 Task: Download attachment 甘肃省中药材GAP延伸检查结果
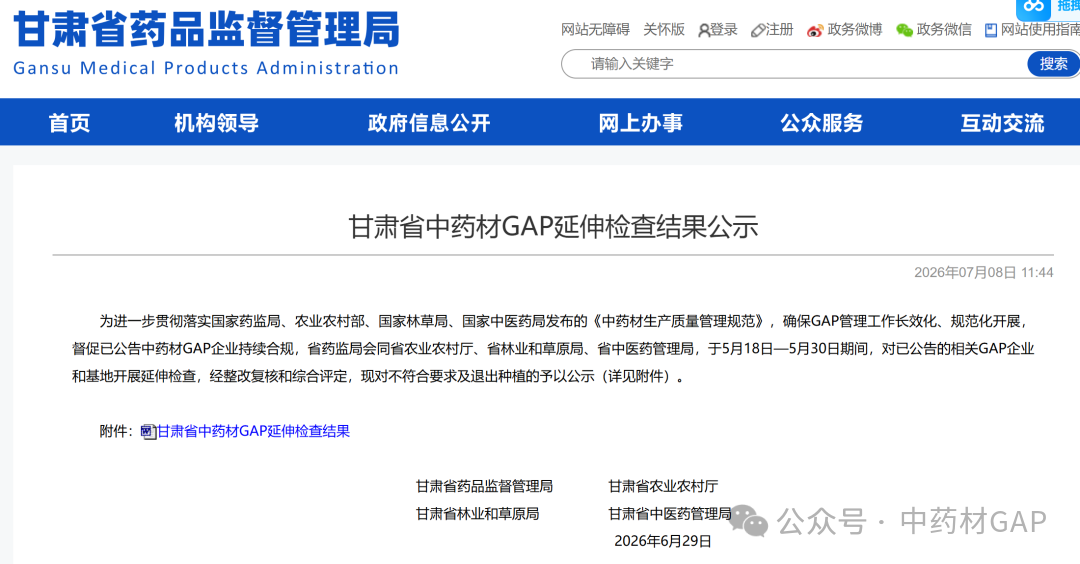click(253, 431)
